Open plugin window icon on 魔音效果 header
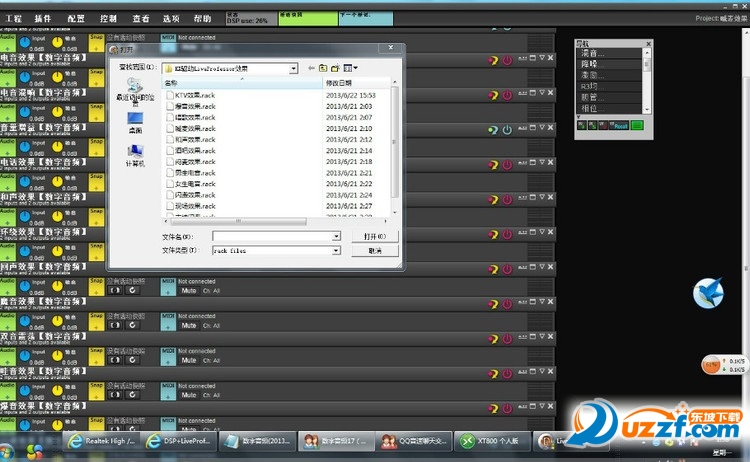The width and height of the screenshot is (750, 462). (x=532, y=302)
